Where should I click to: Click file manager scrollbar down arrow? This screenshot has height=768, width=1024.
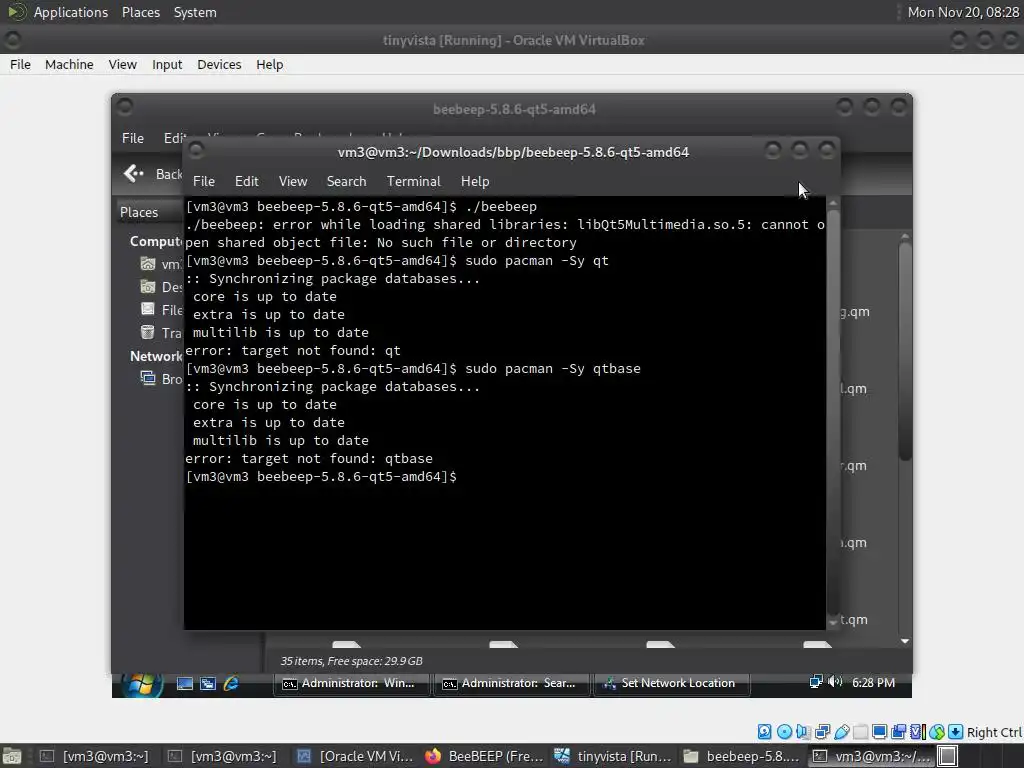[x=904, y=641]
